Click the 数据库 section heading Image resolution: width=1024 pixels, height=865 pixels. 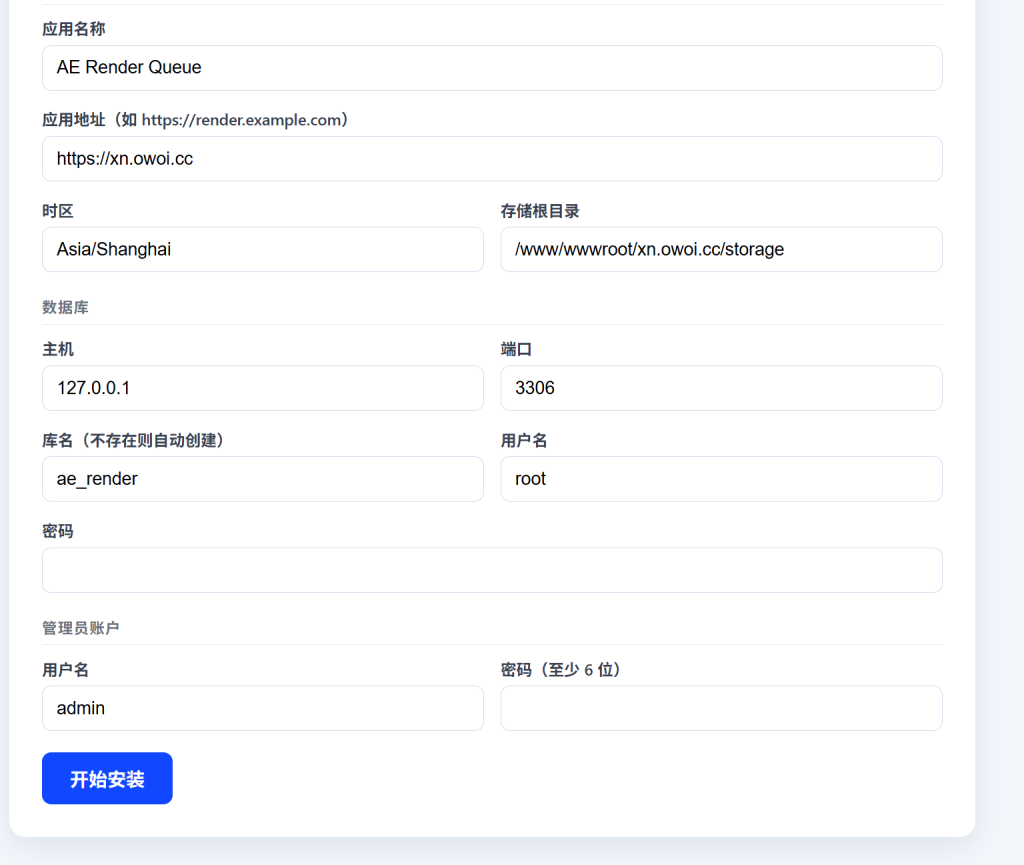pos(65,307)
